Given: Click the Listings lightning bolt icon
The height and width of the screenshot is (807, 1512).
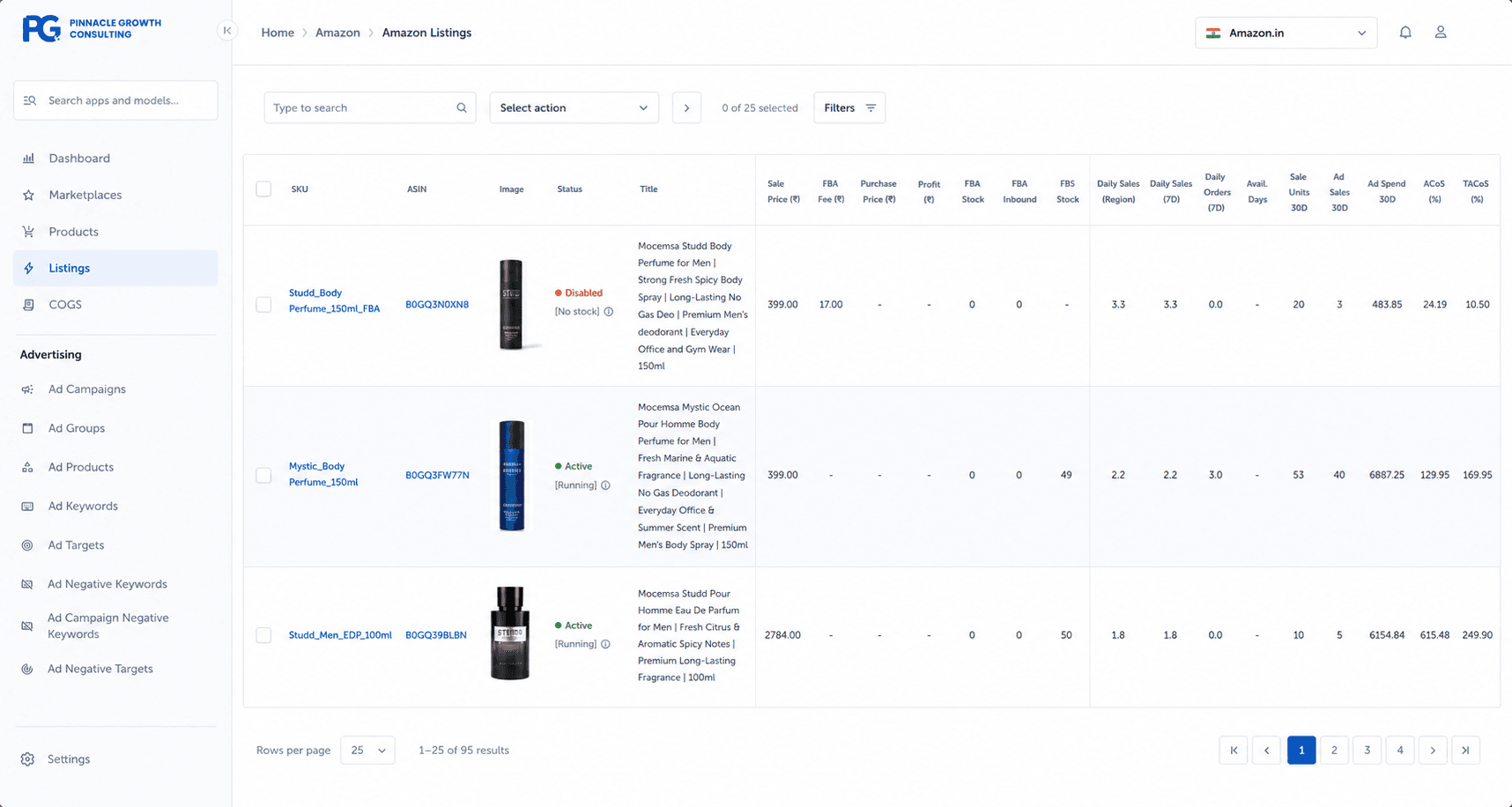Looking at the screenshot, I should point(28,268).
